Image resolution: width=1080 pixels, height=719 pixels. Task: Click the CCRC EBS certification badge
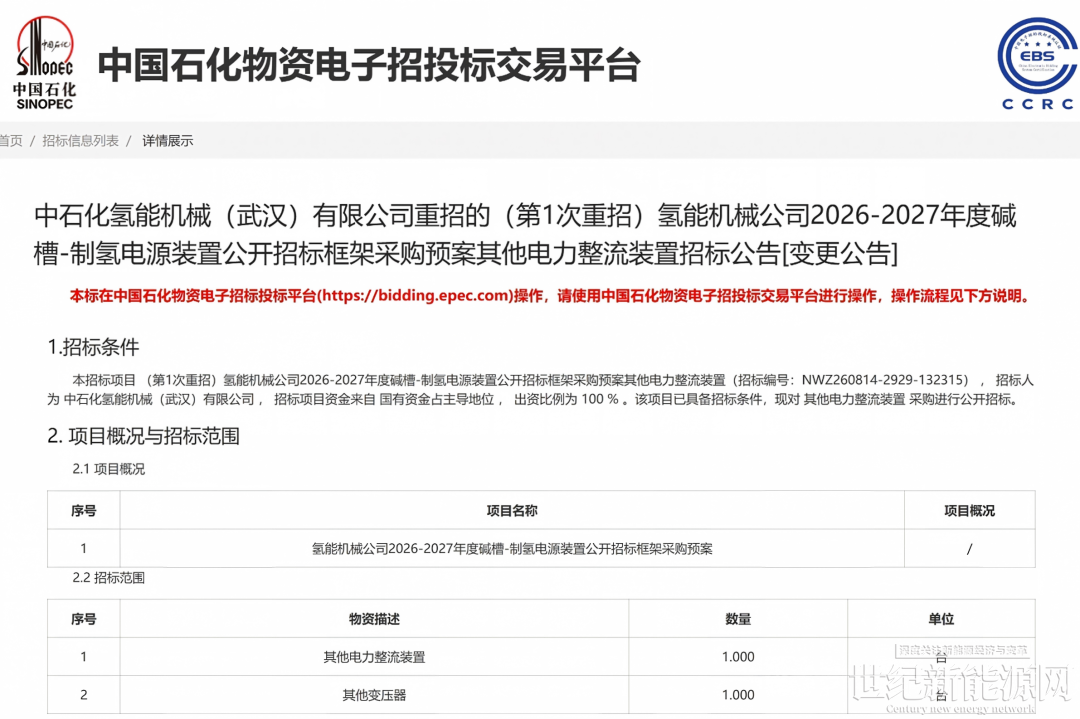click(1037, 64)
